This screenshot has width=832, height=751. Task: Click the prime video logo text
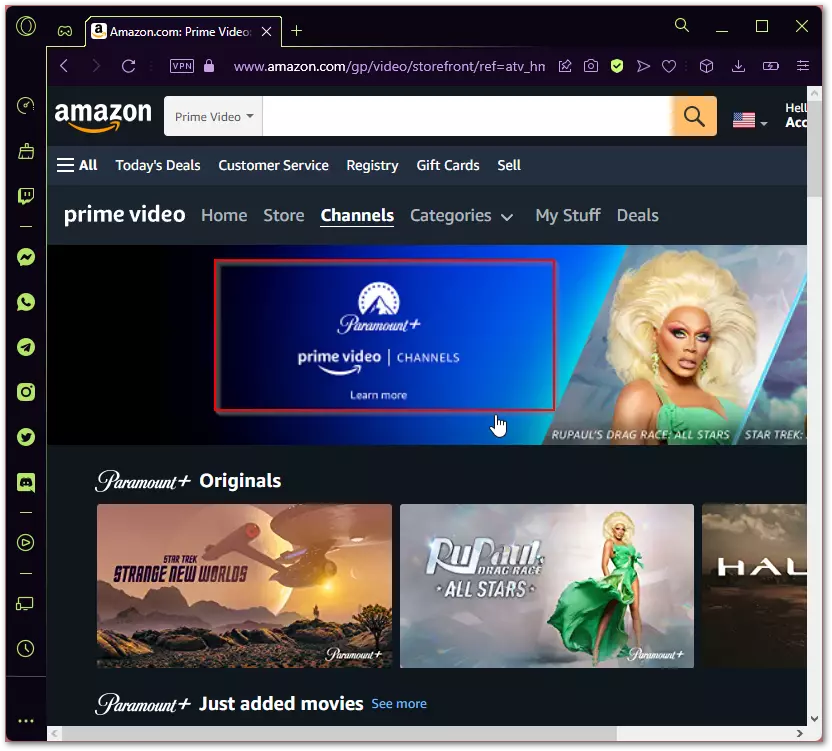[124, 215]
